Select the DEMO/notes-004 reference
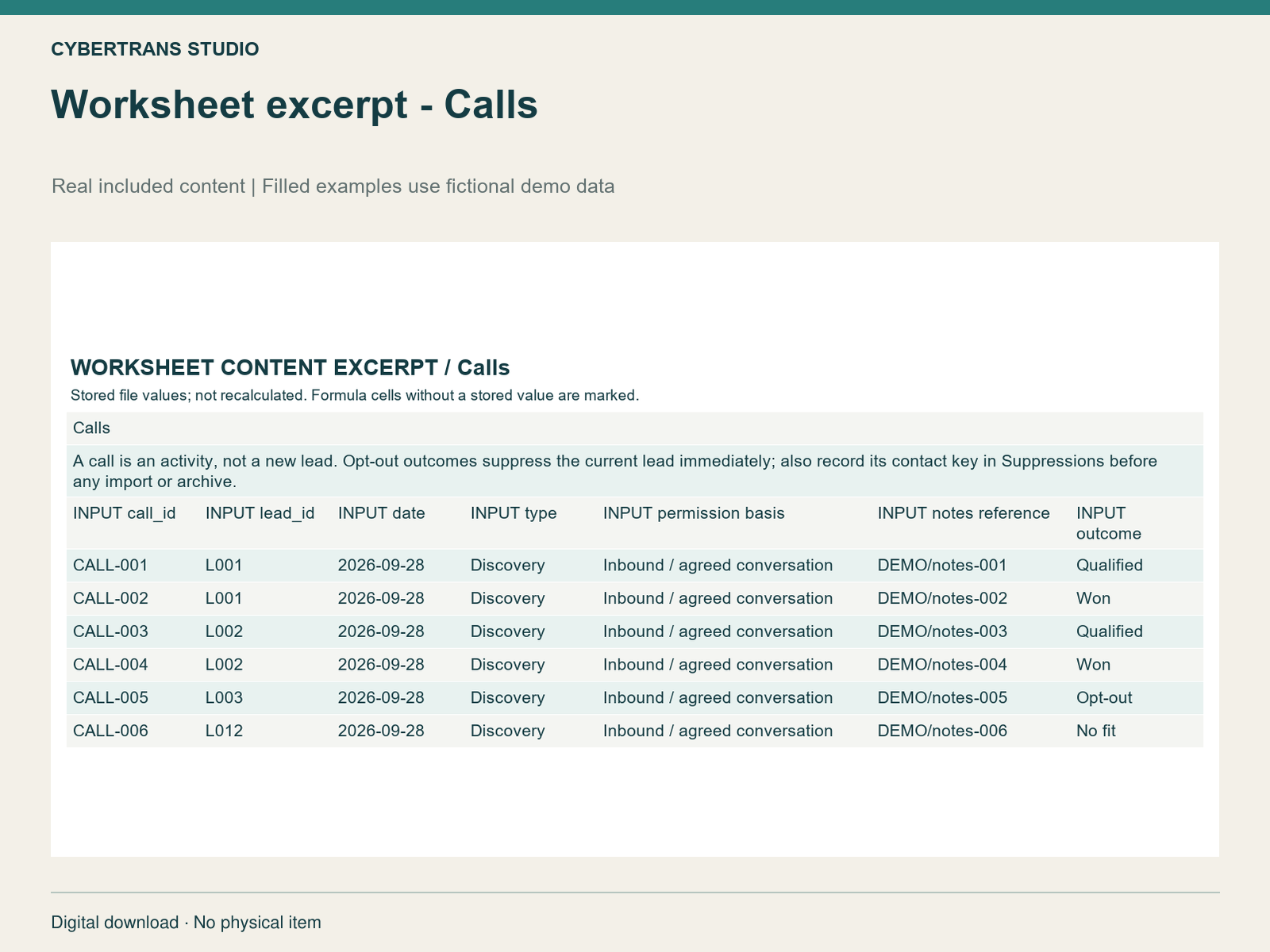This screenshot has height=952, width=1270. [942, 665]
